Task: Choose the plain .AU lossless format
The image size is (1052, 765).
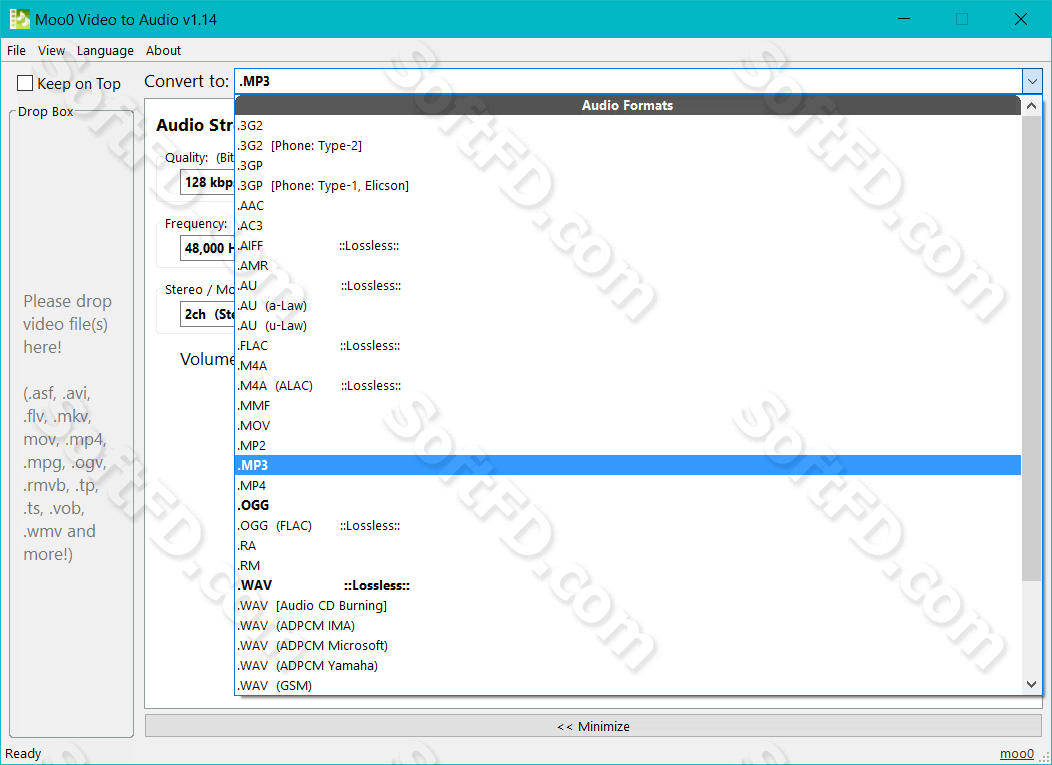Action: (628, 286)
